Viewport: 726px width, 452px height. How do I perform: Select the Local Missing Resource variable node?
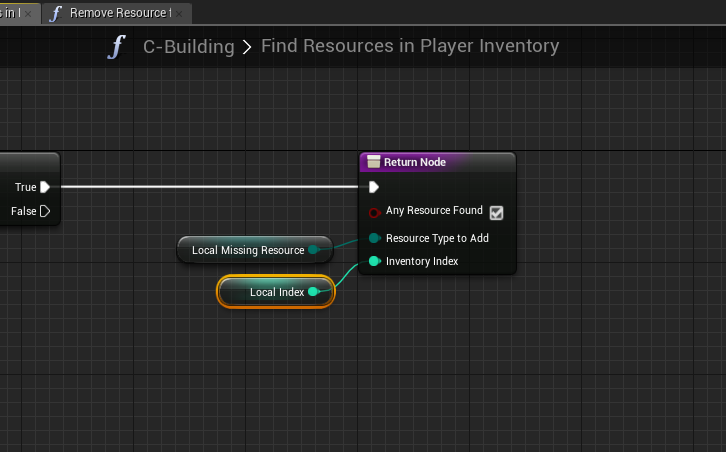[x=247, y=250]
